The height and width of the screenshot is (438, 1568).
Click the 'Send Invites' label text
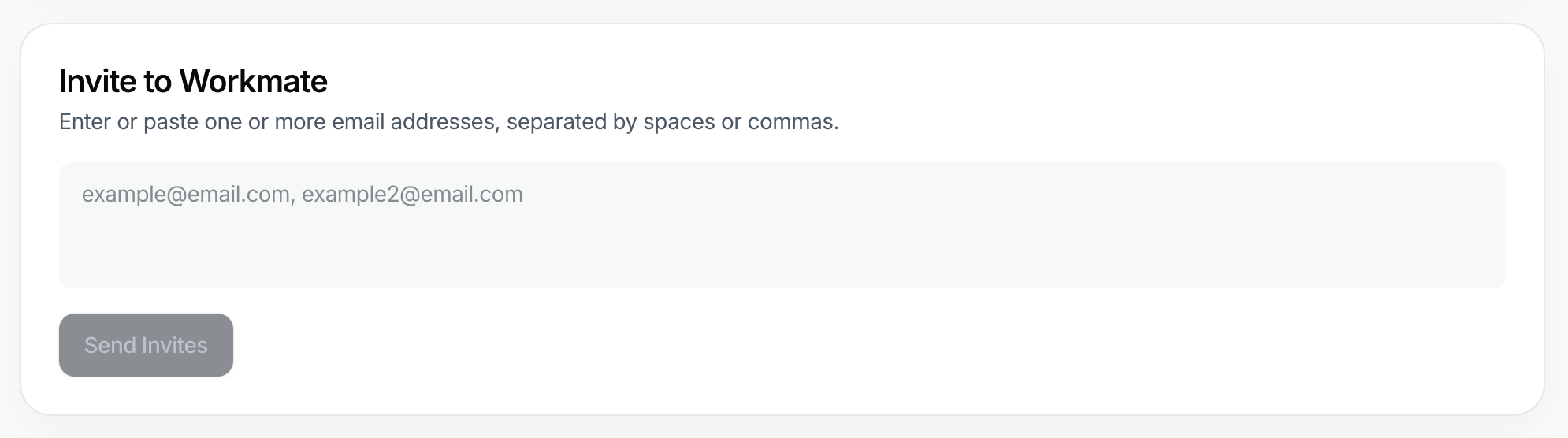146,345
